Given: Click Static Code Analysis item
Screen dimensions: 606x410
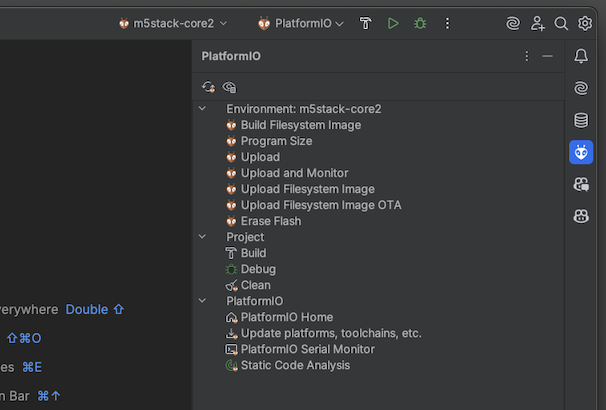Looking at the screenshot, I should coord(295,365).
